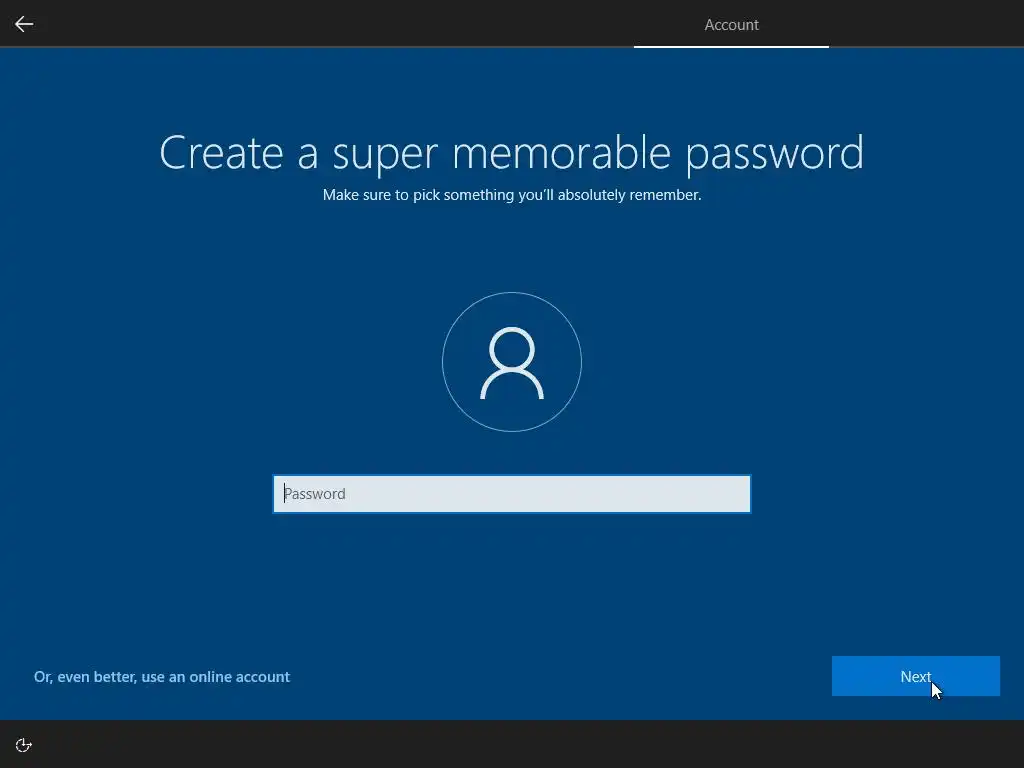Use an online account instead link
Image resolution: width=1024 pixels, height=768 pixels.
pos(162,677)
